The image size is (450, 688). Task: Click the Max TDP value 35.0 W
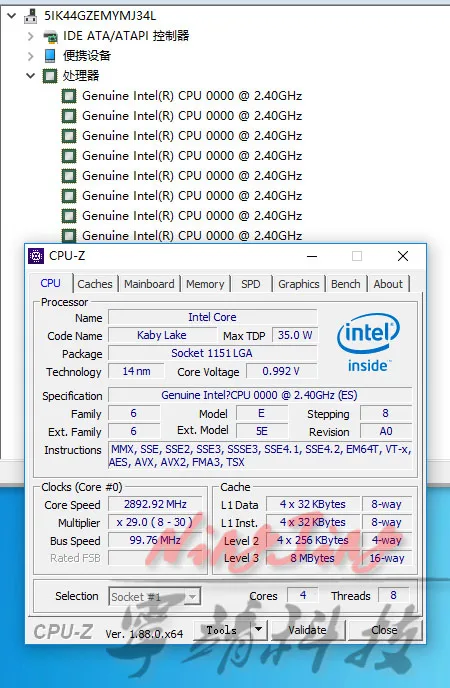295,335
